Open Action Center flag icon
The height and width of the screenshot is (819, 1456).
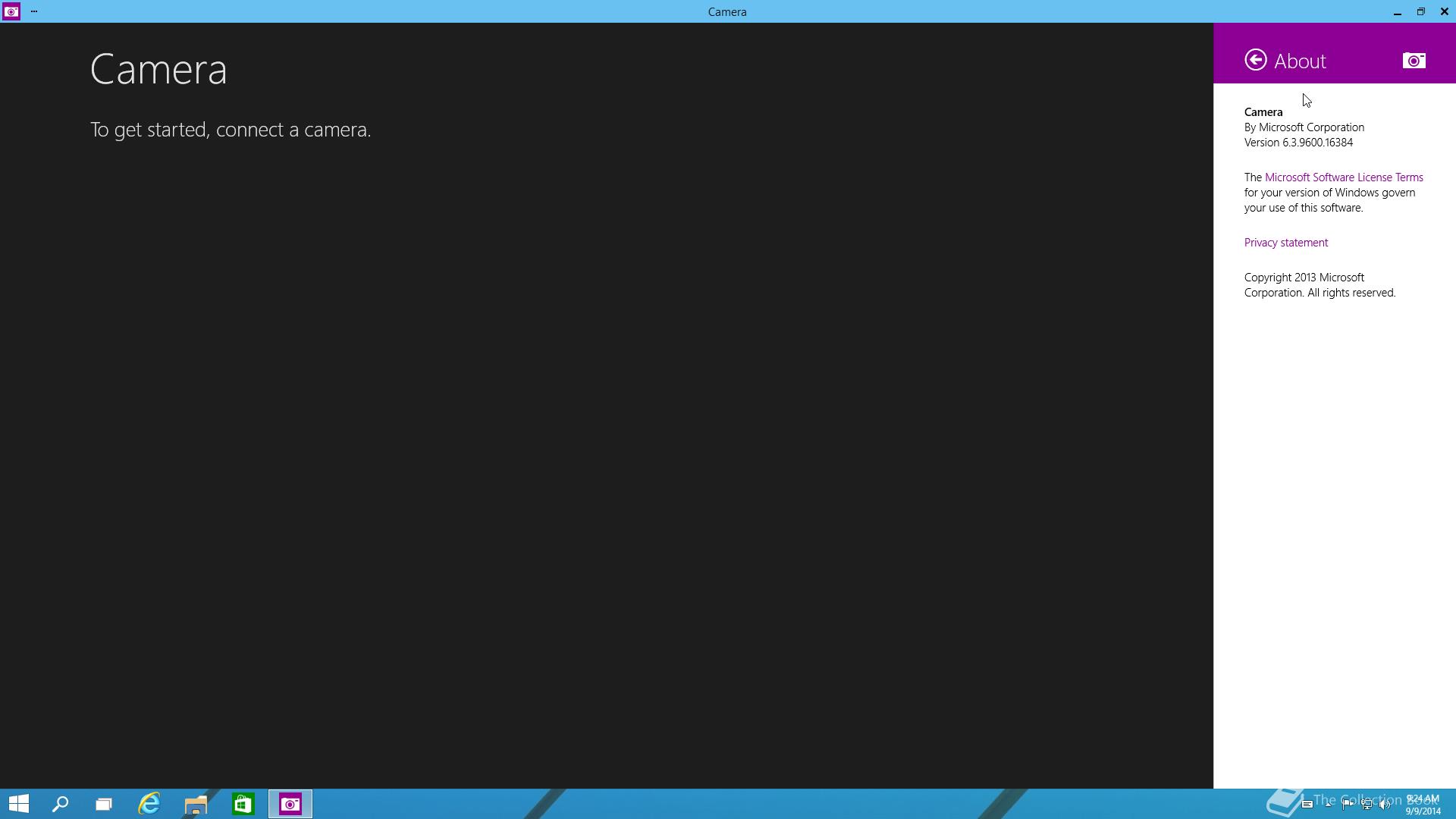pyautogui.click(x=1348, y=805)
